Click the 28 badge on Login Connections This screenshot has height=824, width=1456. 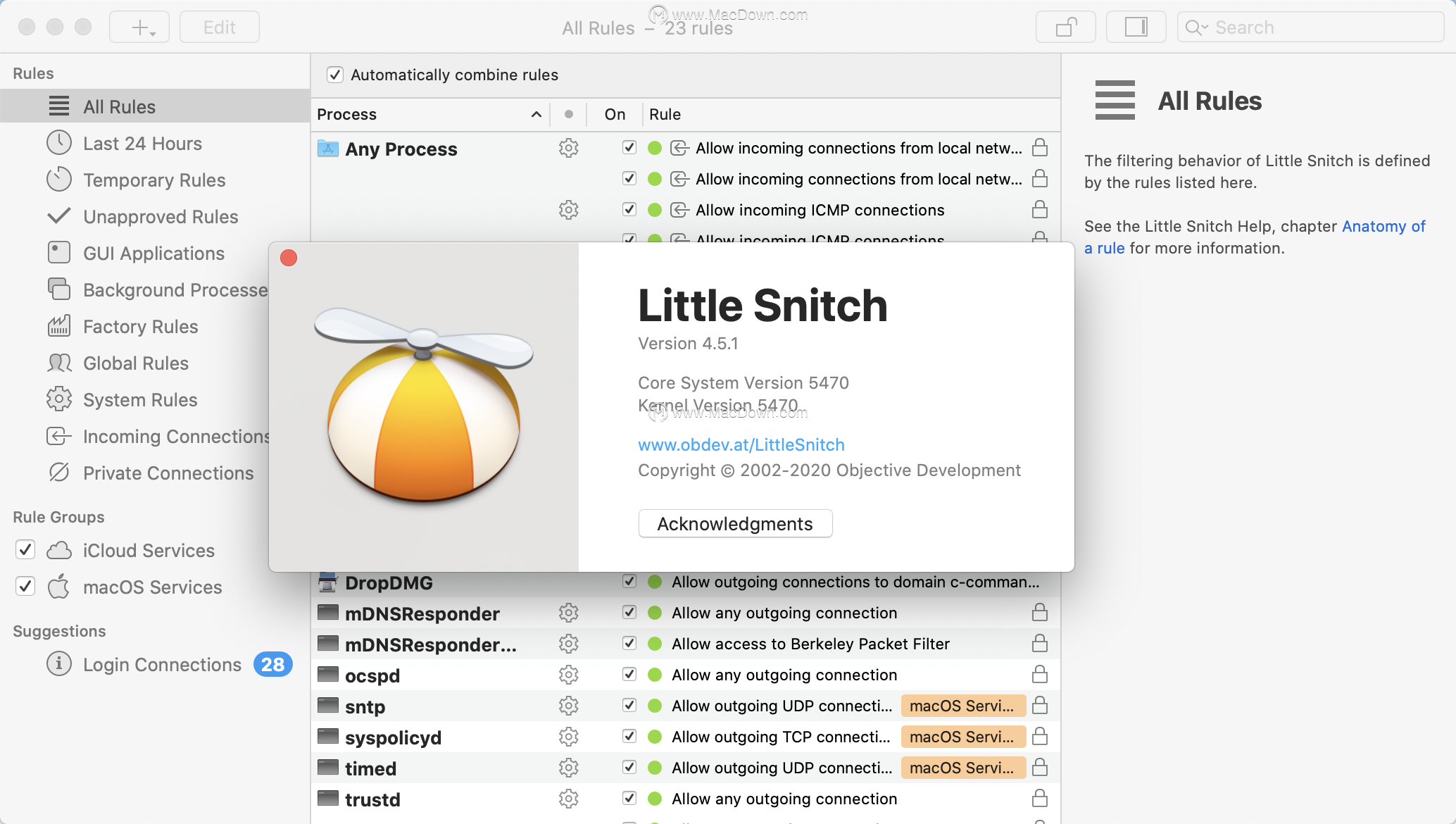272,664
